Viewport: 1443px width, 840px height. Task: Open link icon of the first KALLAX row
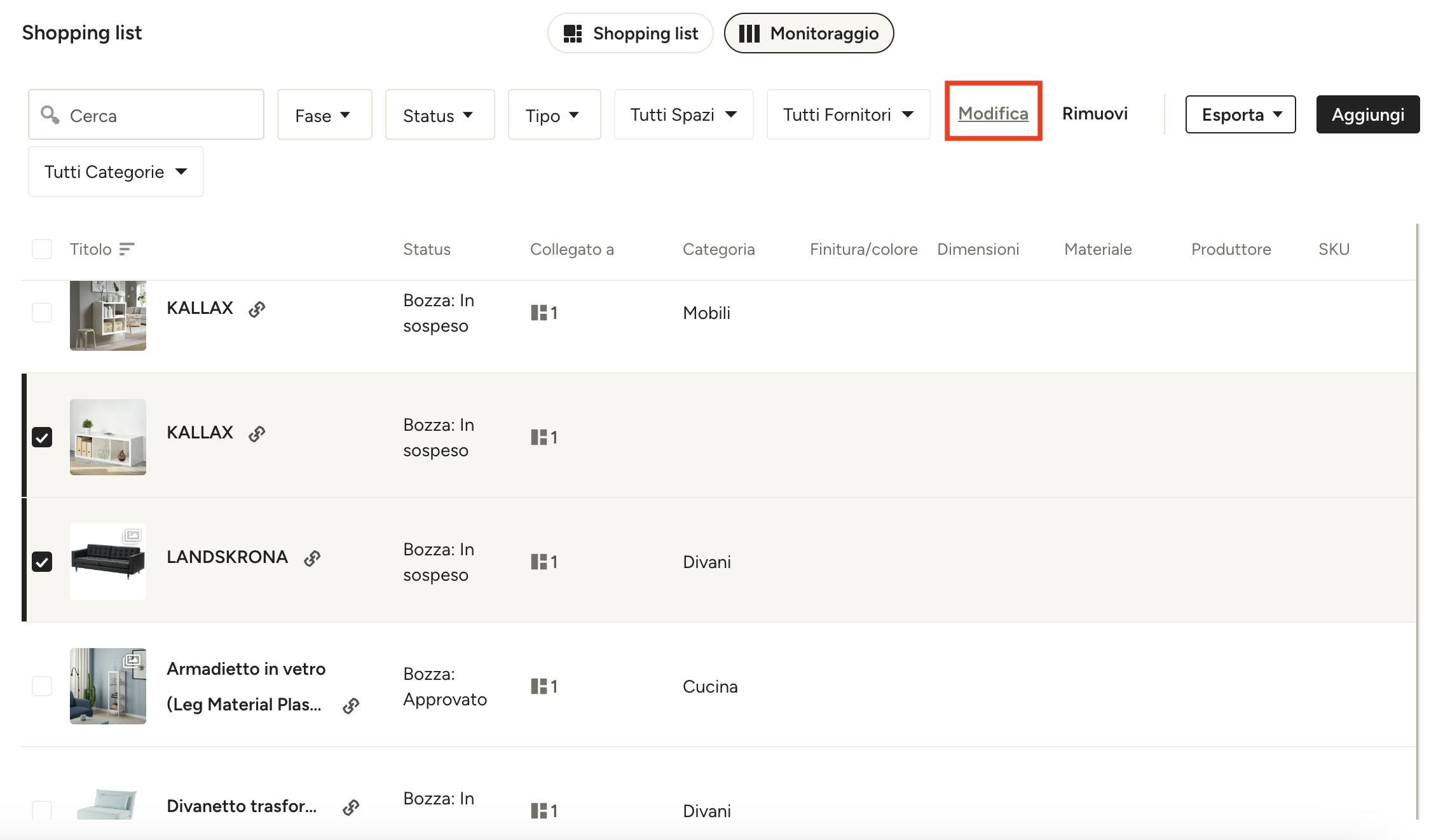point(257,309)
